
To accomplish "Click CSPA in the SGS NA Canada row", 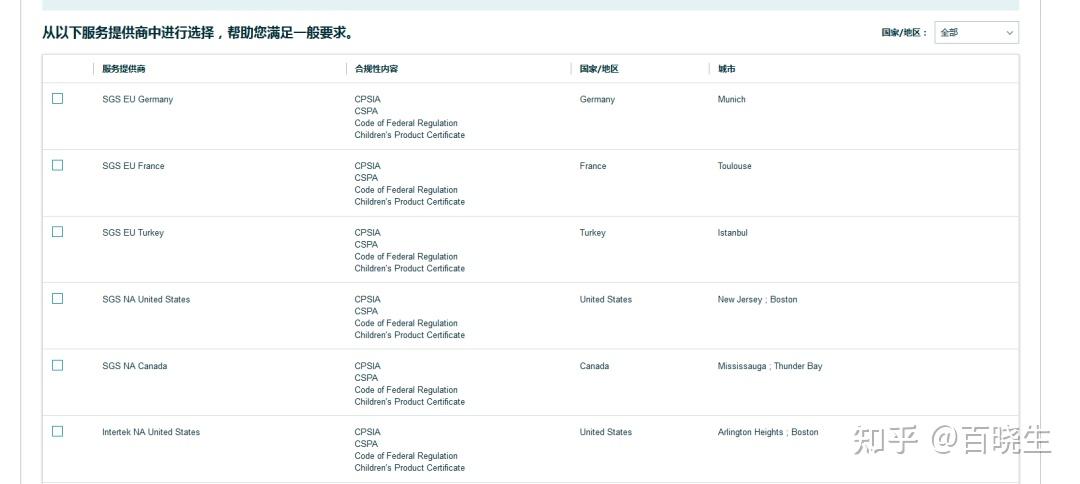I will click(x=366, y=378).
